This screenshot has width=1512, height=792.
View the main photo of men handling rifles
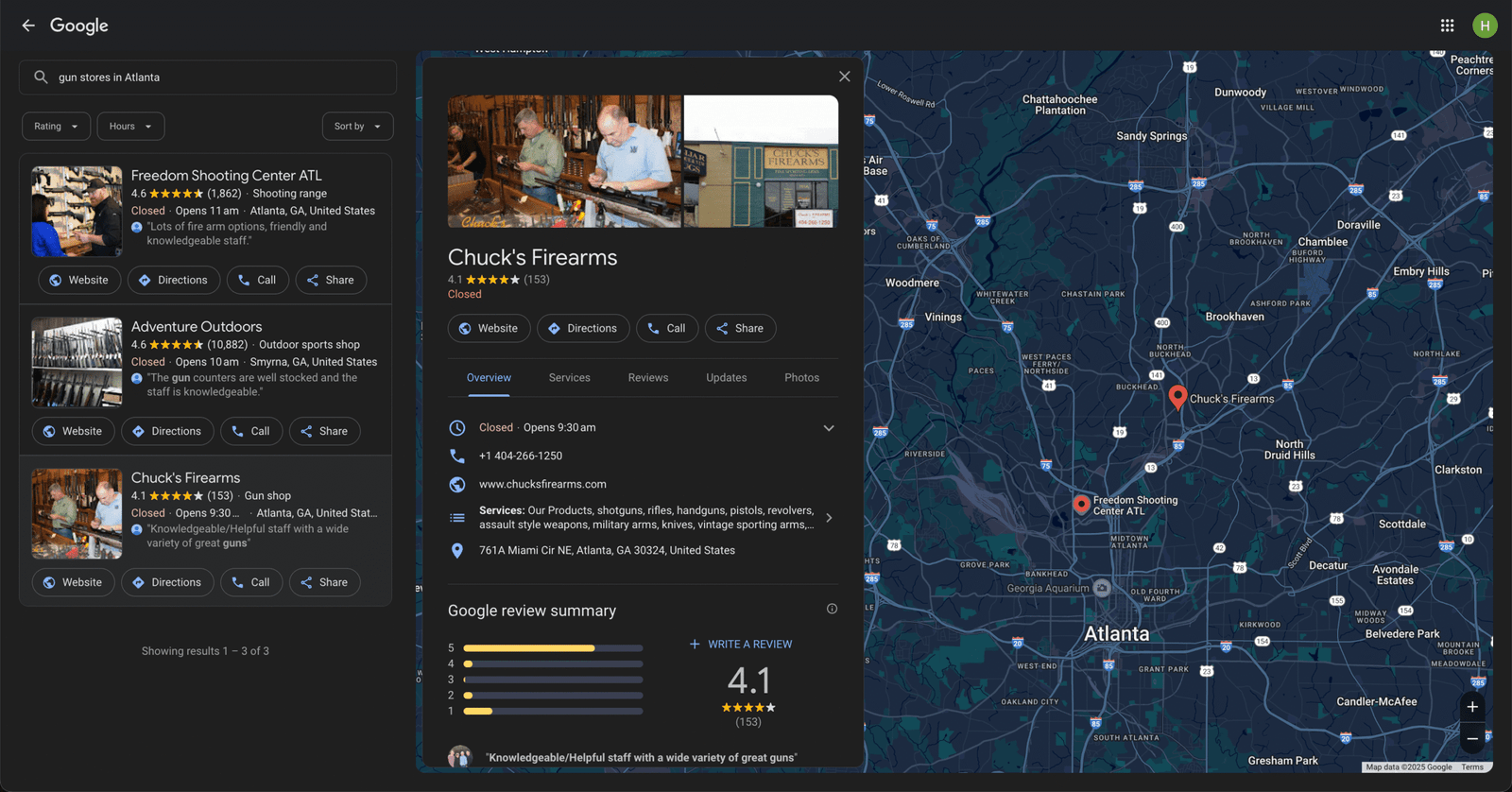(564, 162)
